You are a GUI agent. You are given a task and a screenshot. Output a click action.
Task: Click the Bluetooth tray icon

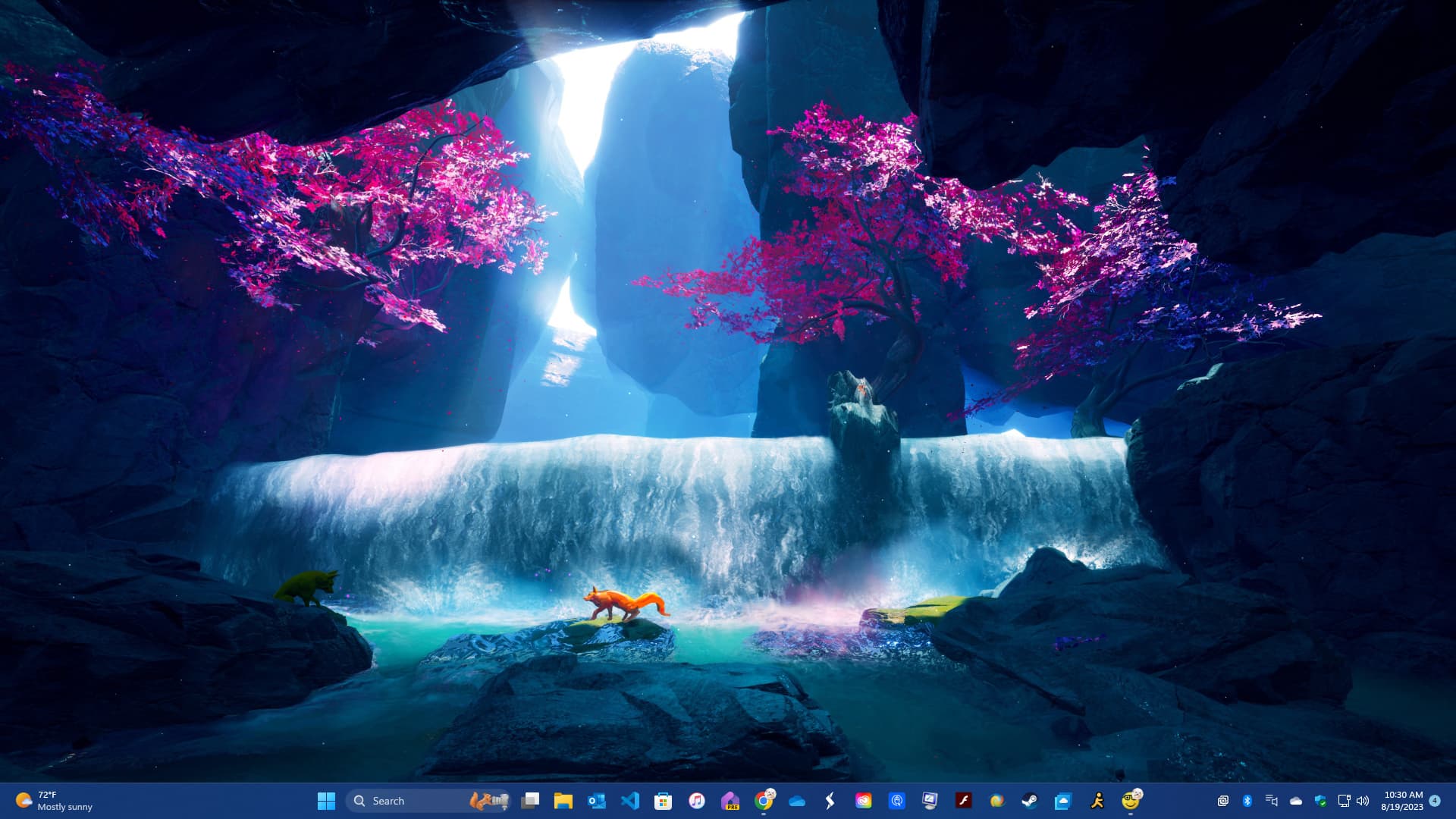(x=1247, y=801)
